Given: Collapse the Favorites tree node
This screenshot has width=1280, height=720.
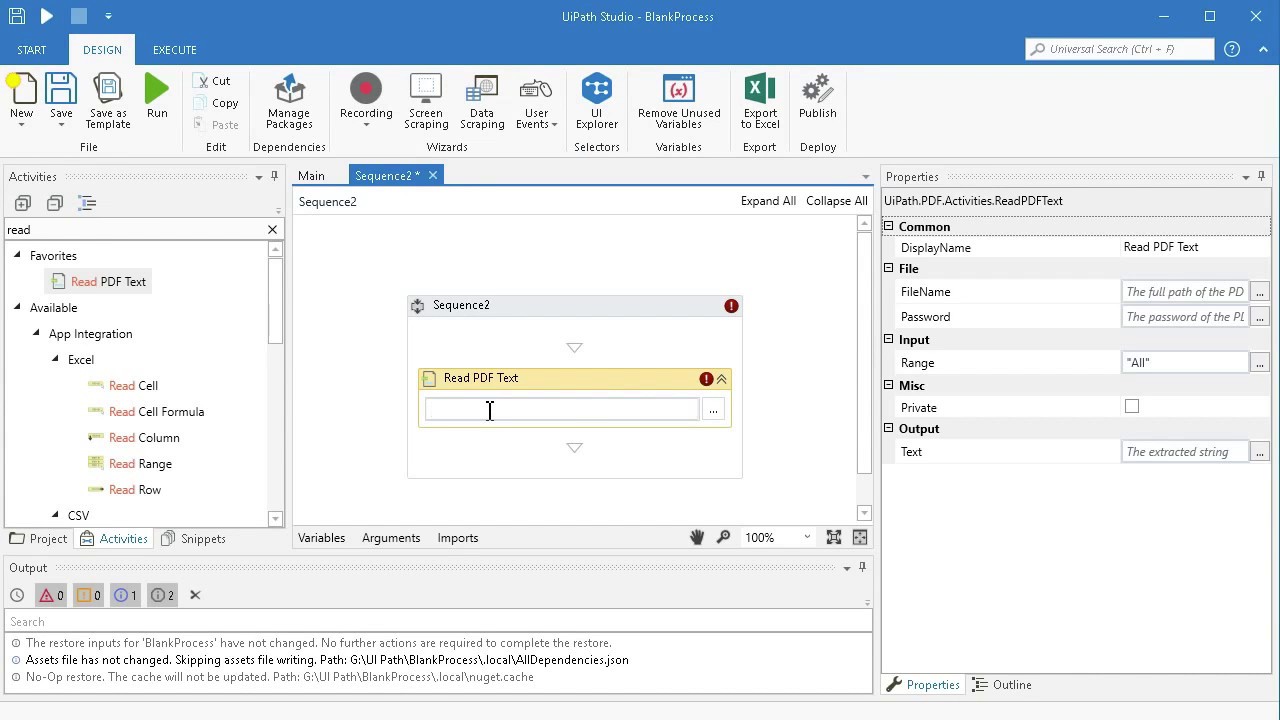Looking at the screenshot, I should tap(17, 255).
